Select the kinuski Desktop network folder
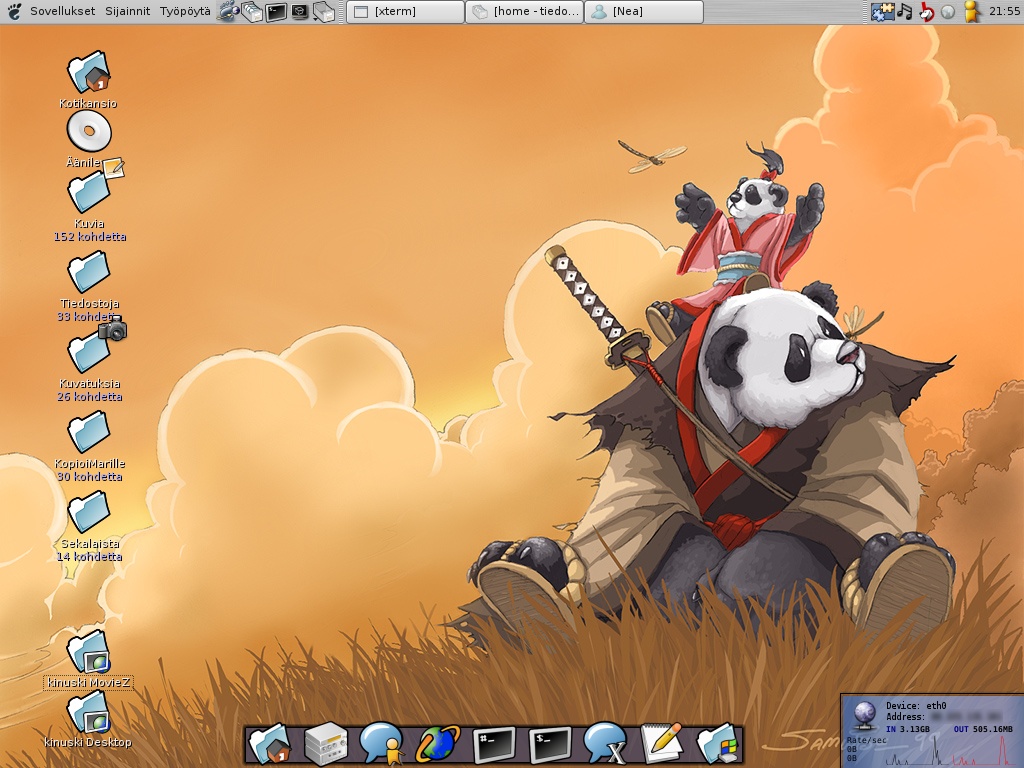The image size is (1024, 768). [x=88, y=712]
